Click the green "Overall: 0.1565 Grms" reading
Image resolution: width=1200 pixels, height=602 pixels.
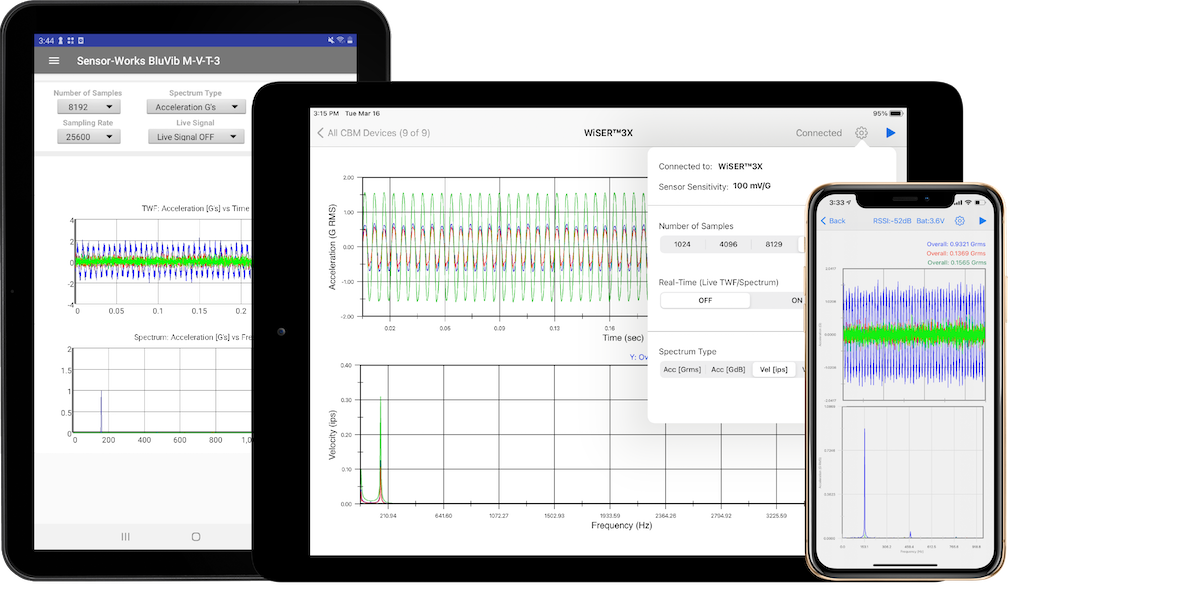pos(955,262)
